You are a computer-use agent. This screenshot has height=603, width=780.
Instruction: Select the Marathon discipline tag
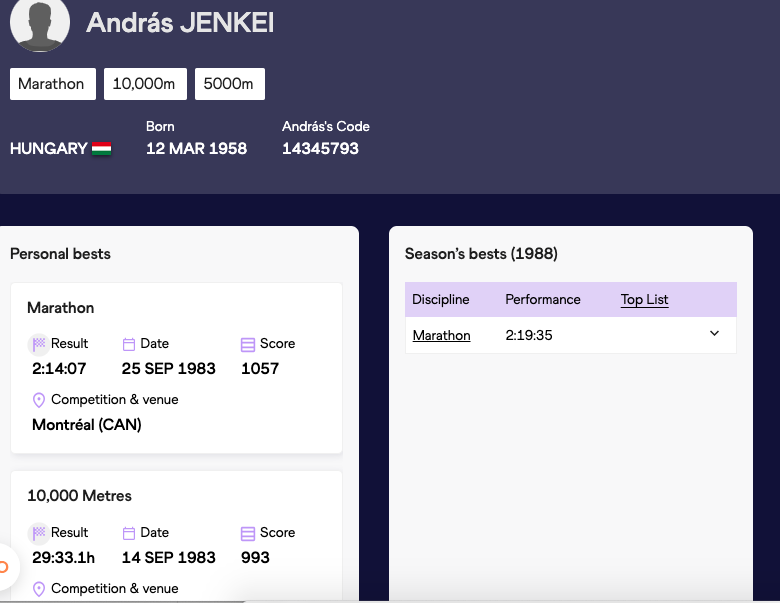pos(51,84)
